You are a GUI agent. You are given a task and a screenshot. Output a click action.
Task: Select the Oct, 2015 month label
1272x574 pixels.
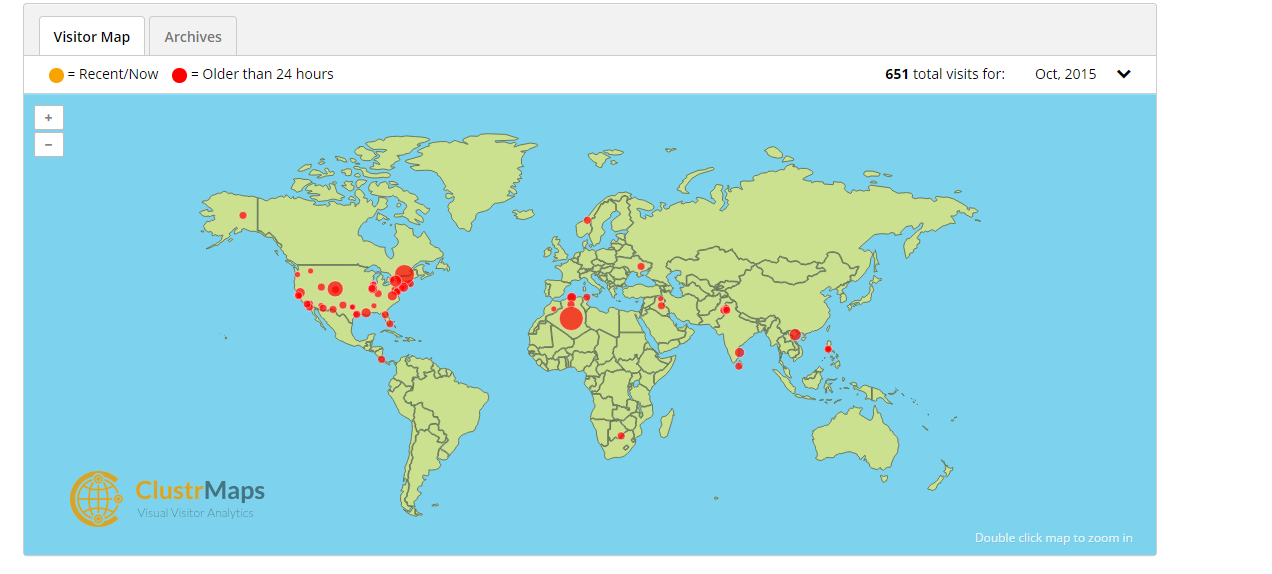coord(1065,74)
